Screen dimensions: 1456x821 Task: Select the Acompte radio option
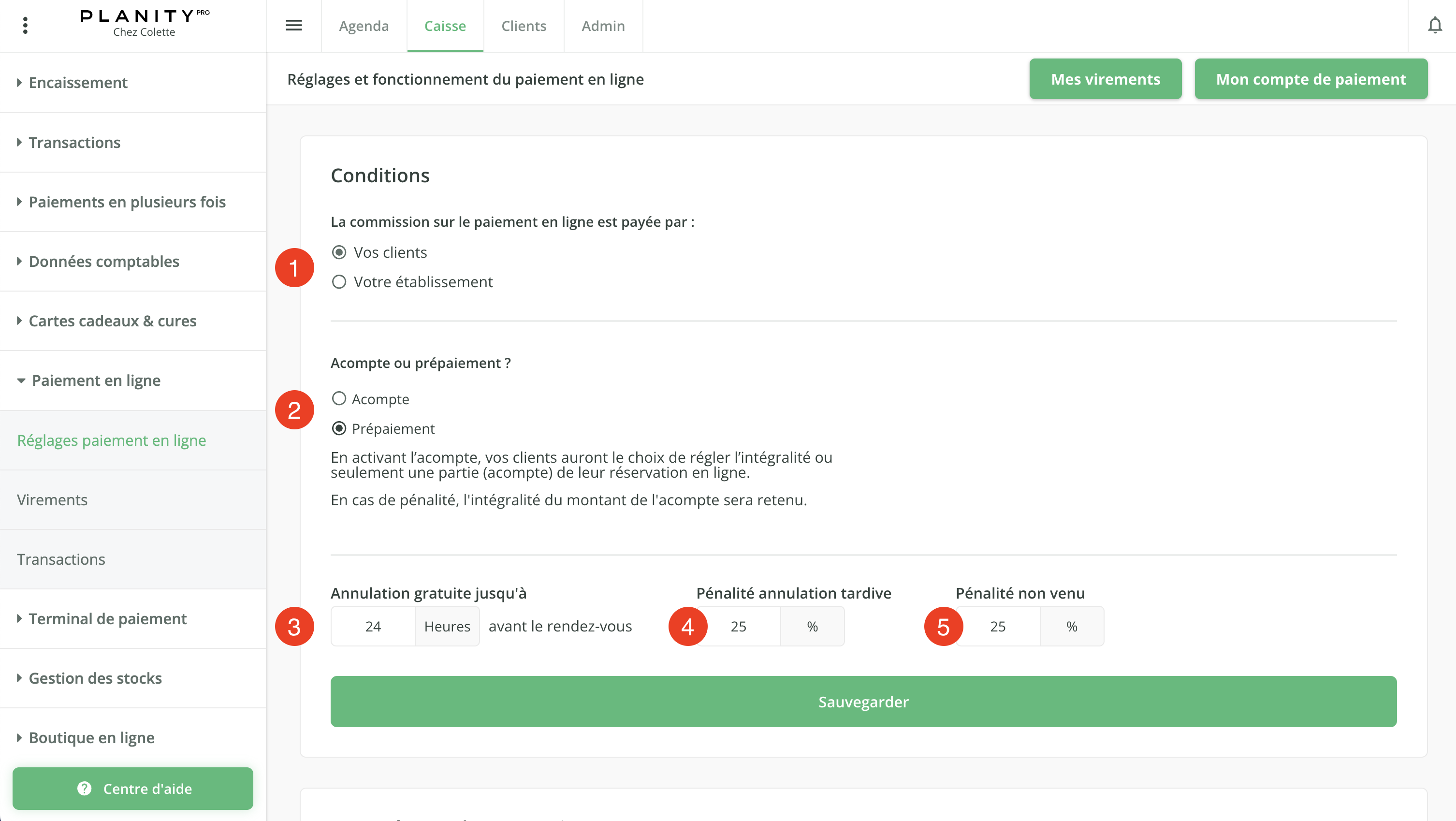339,398
